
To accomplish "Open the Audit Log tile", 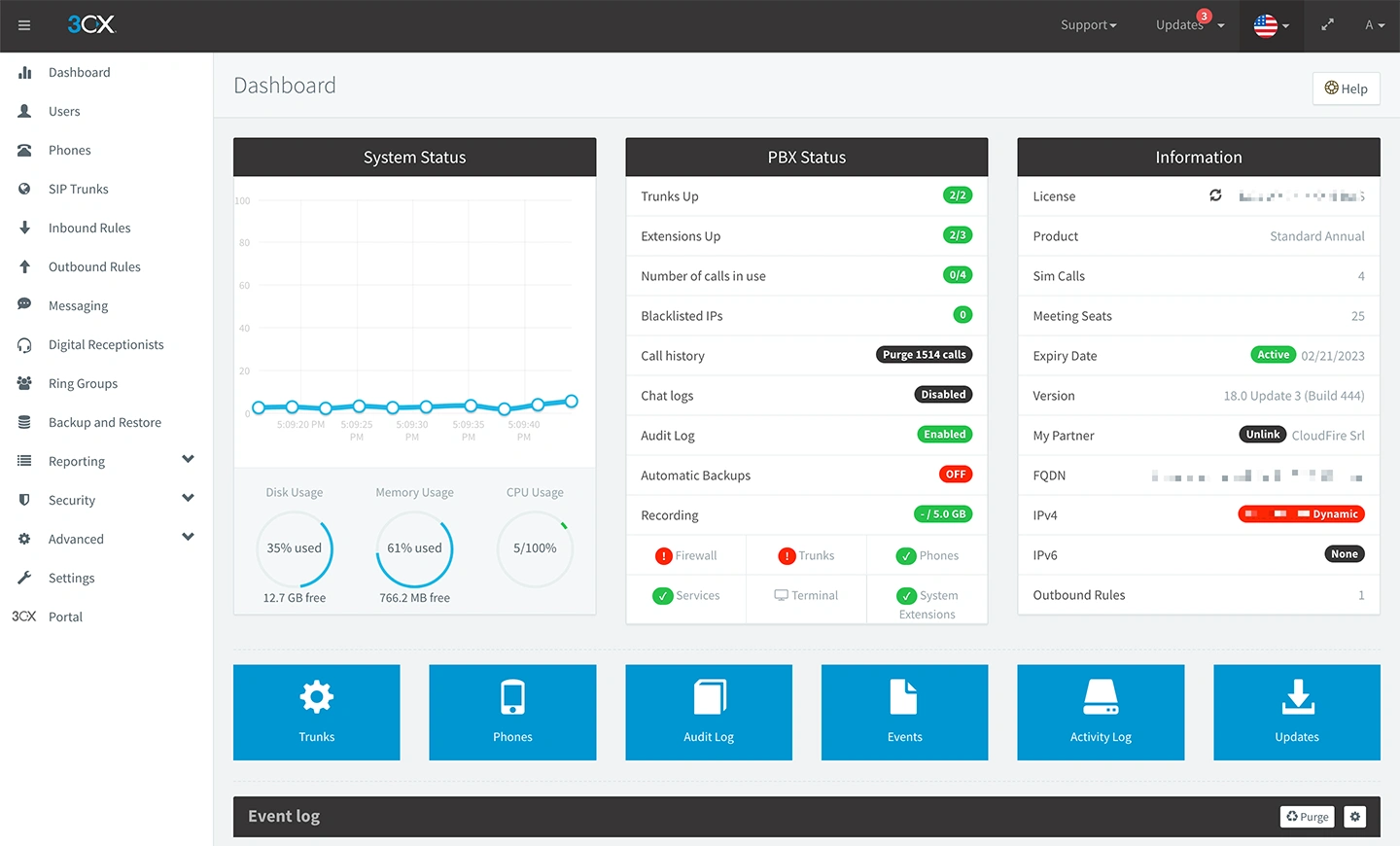I will [709, 712].
